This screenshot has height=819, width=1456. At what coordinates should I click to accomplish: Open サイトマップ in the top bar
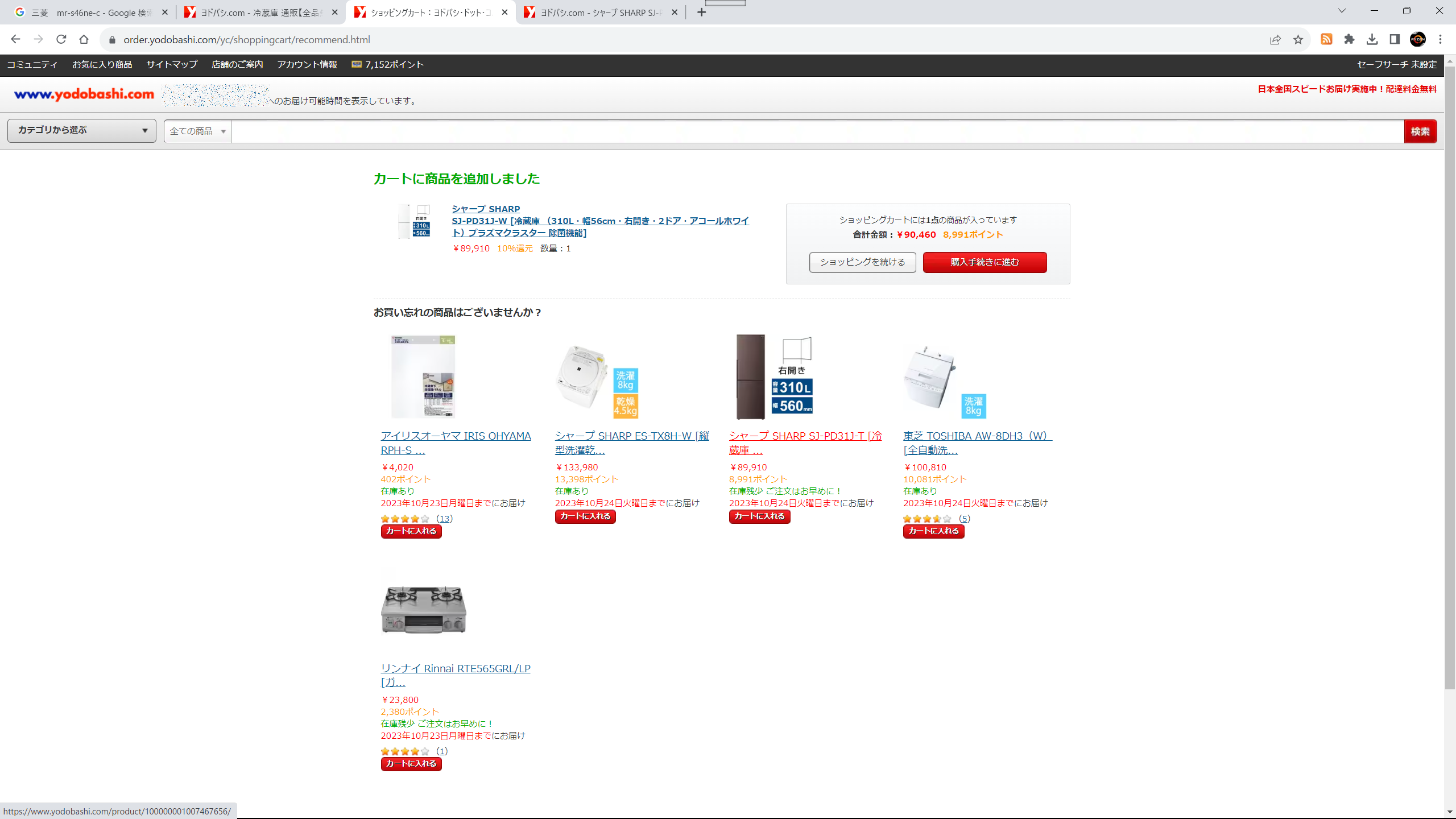(x=172, y=64)
